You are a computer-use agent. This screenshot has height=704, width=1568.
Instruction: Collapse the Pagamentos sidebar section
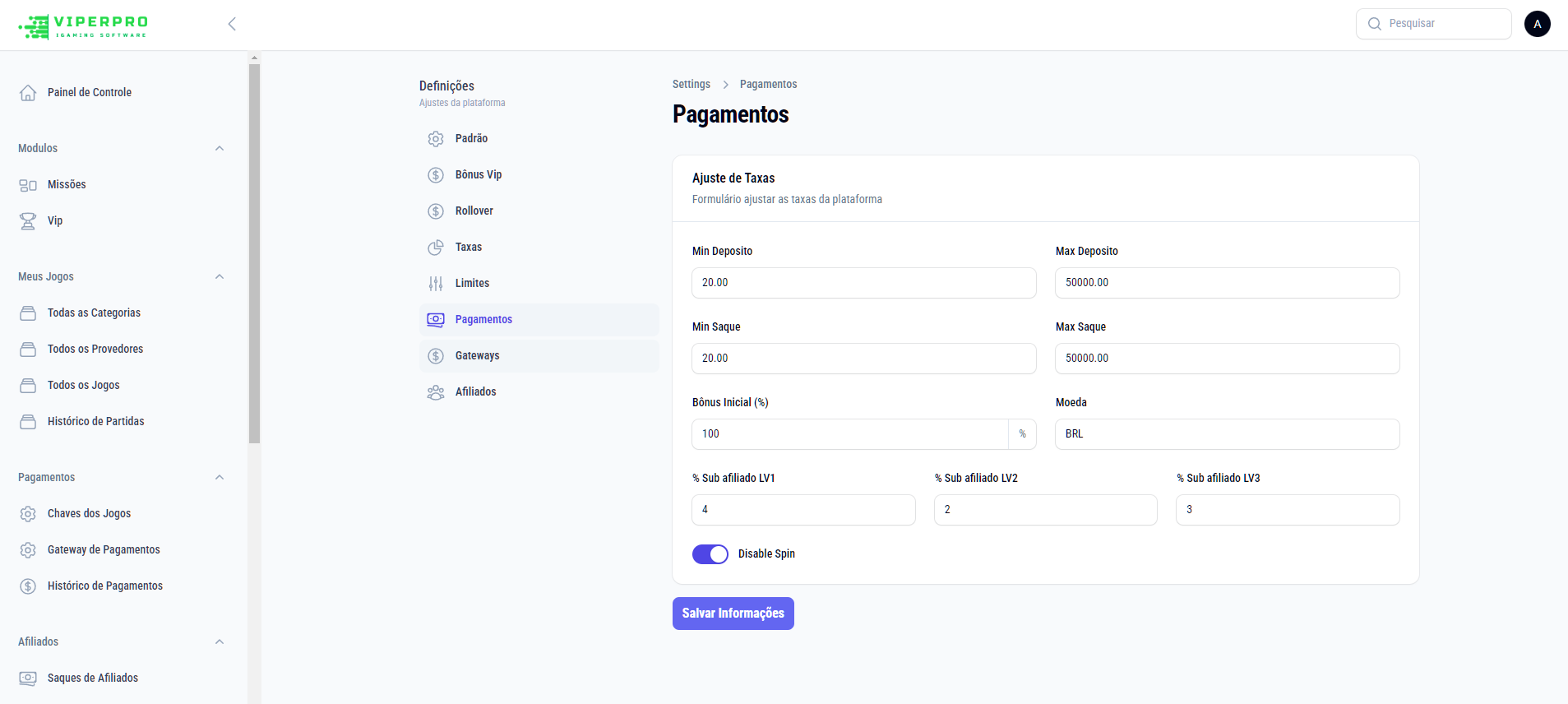point(220,478)
